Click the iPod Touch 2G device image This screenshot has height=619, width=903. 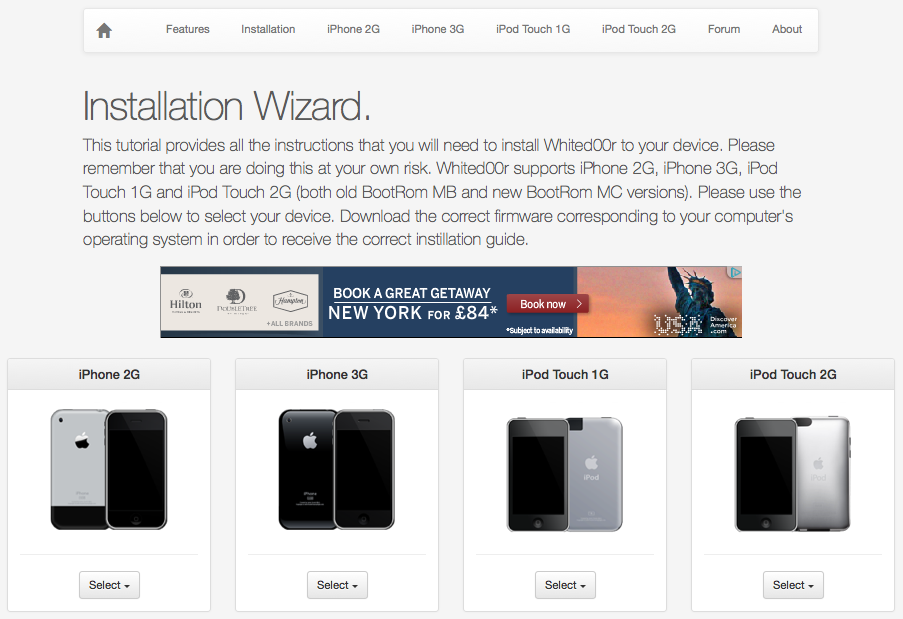[x=793, y=474]
